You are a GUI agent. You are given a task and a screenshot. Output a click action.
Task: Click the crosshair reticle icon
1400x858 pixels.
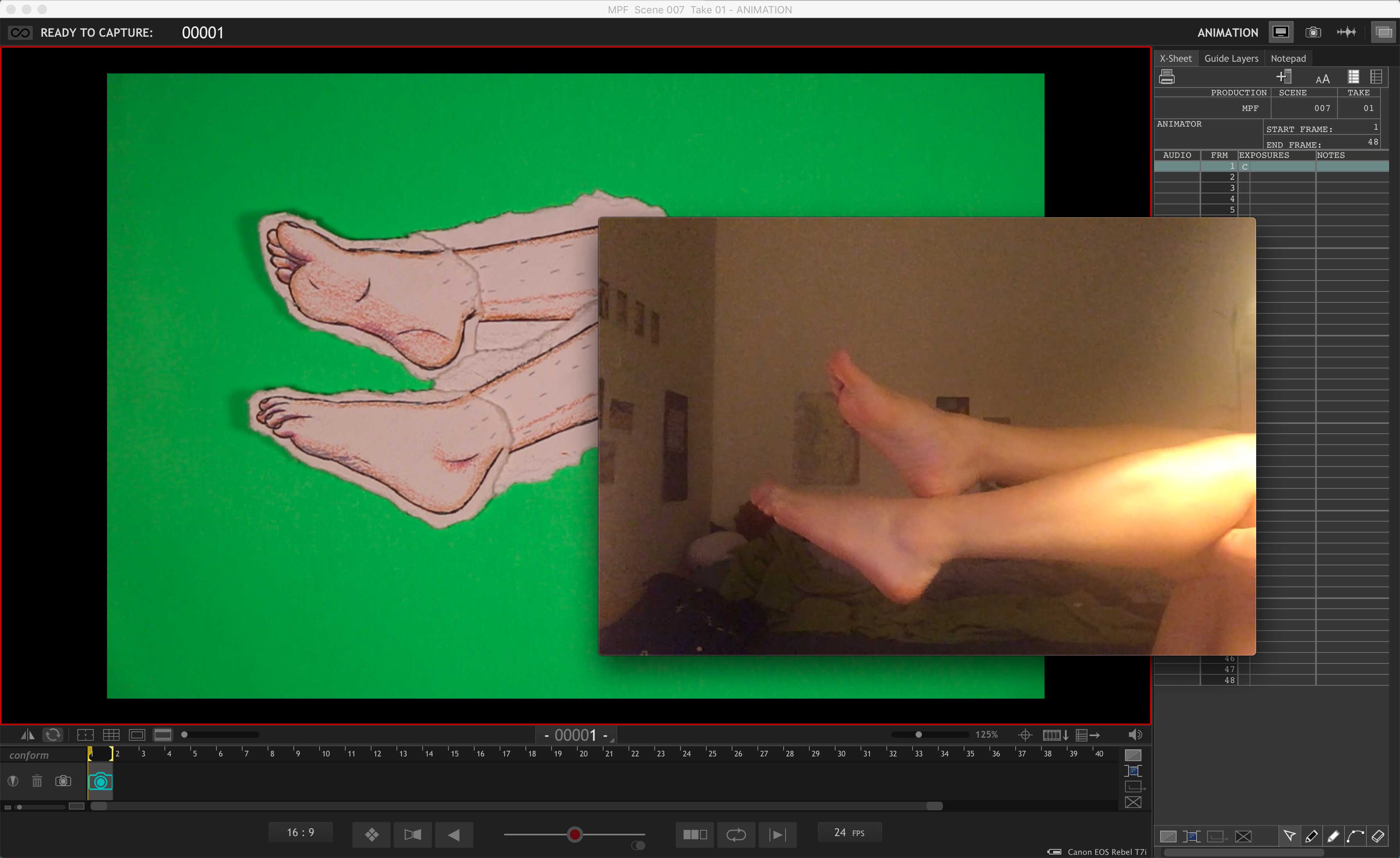pos(1025,735)
